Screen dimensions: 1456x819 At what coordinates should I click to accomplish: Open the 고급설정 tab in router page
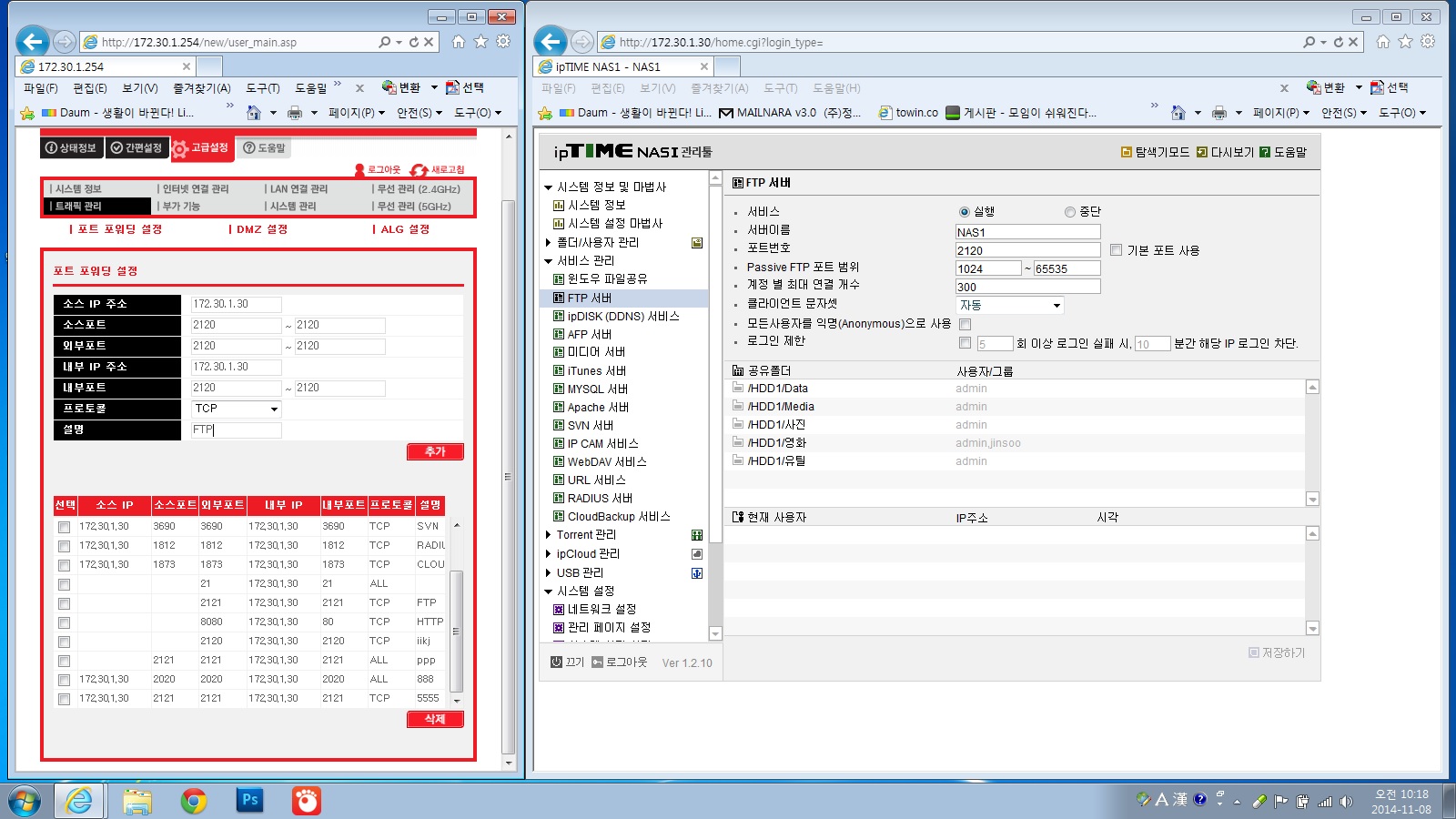coord(202,147)
